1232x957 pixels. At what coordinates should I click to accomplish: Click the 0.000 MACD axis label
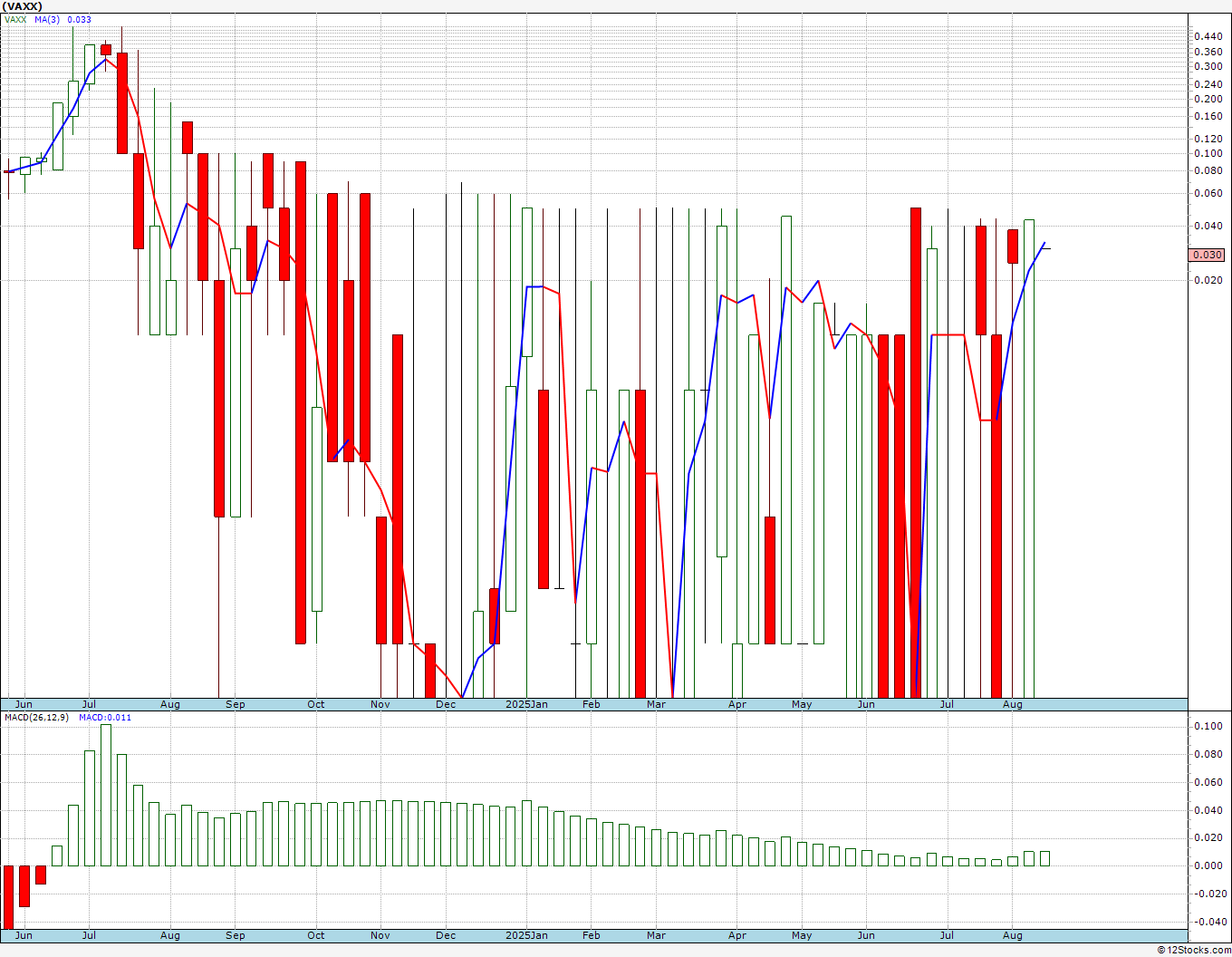coord(1208,865)
